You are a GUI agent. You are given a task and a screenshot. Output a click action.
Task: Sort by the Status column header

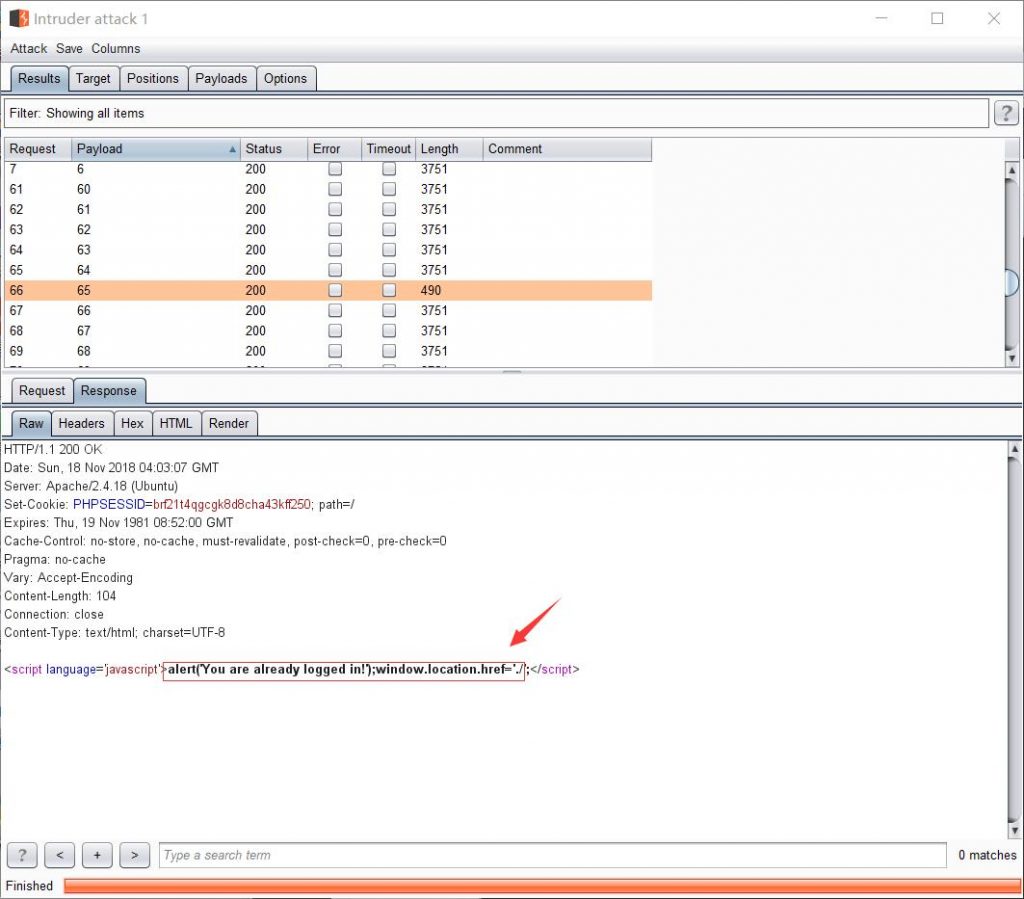pyautogui.click(x=274, y=149)
